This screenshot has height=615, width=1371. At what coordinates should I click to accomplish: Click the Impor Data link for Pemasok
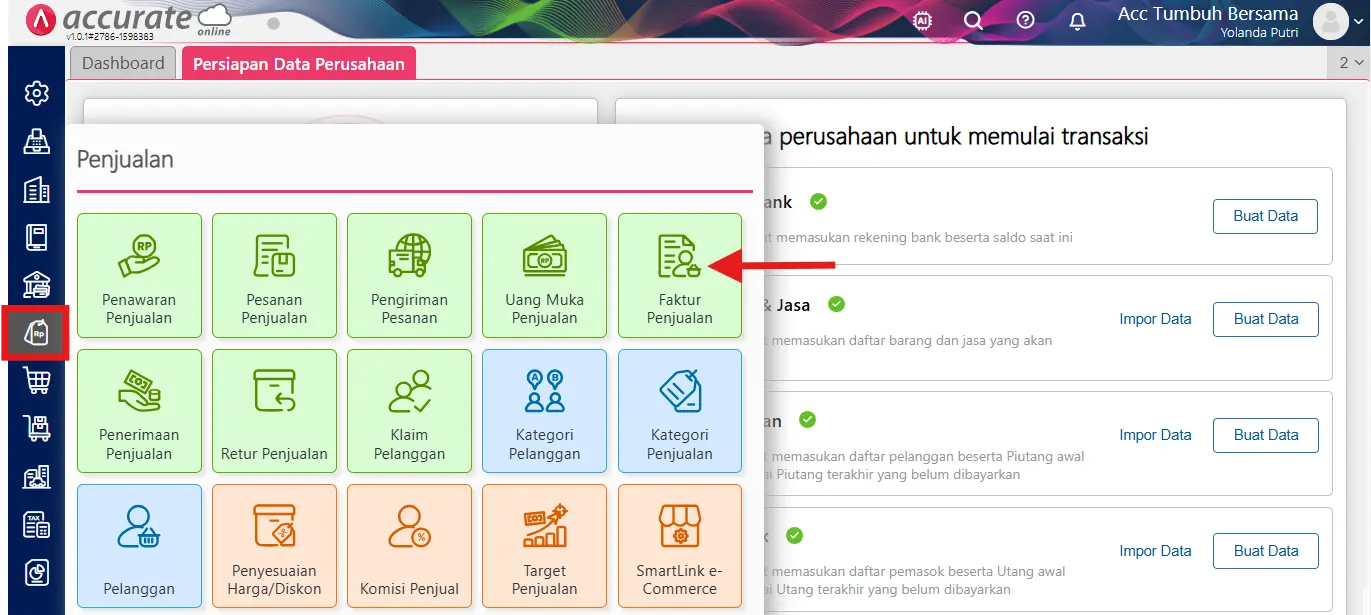pos(1156,550)
